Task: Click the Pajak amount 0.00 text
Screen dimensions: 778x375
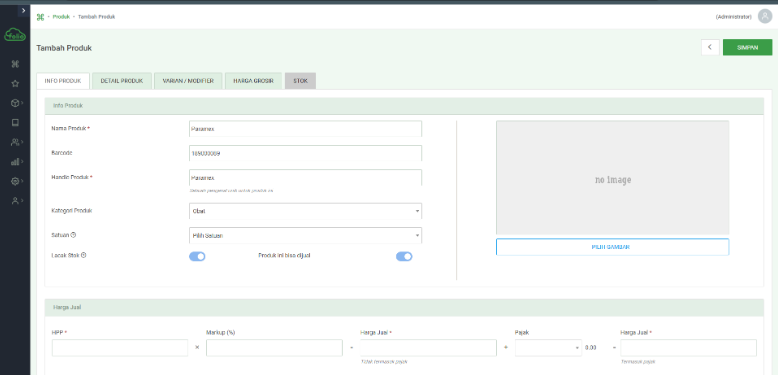Action: pyautogui.click(x=590, y=348)
